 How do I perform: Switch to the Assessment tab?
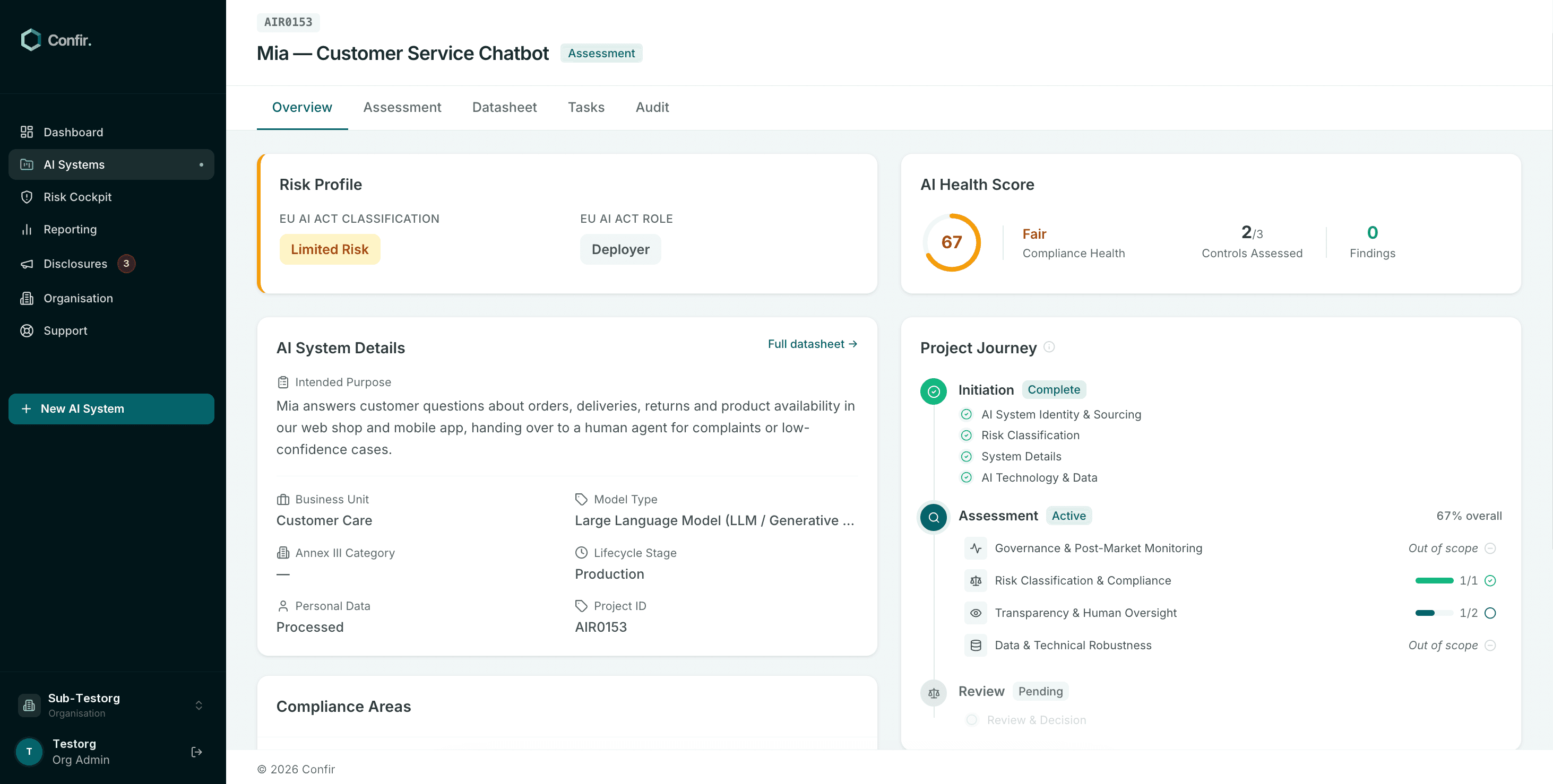(x=402, y=107)
